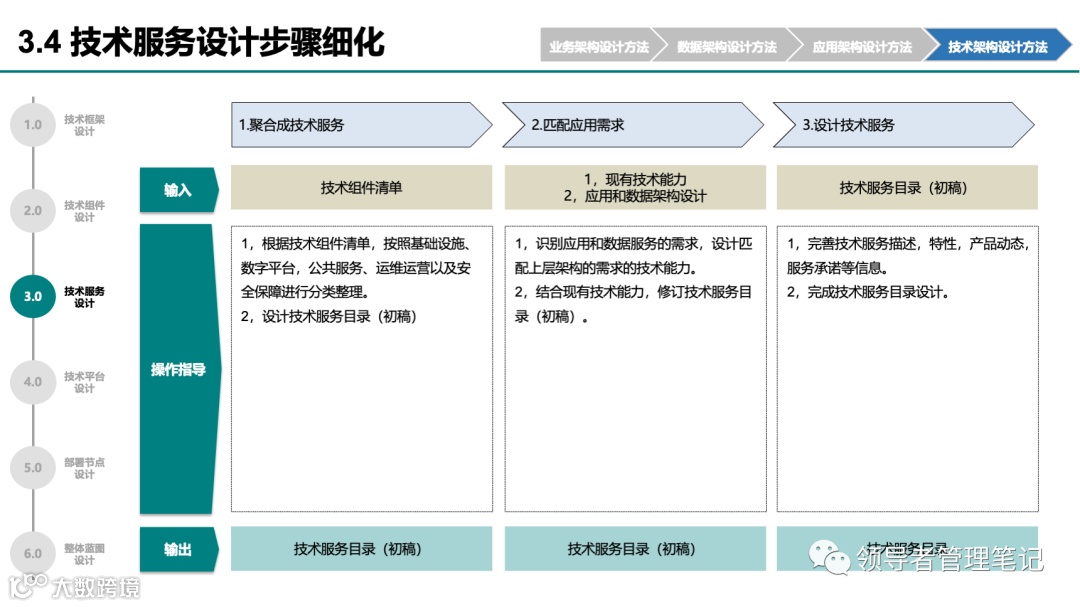Screen dimensions: 1080x607
Task: Click the 1.0 step circle
Action: (33, 125)
